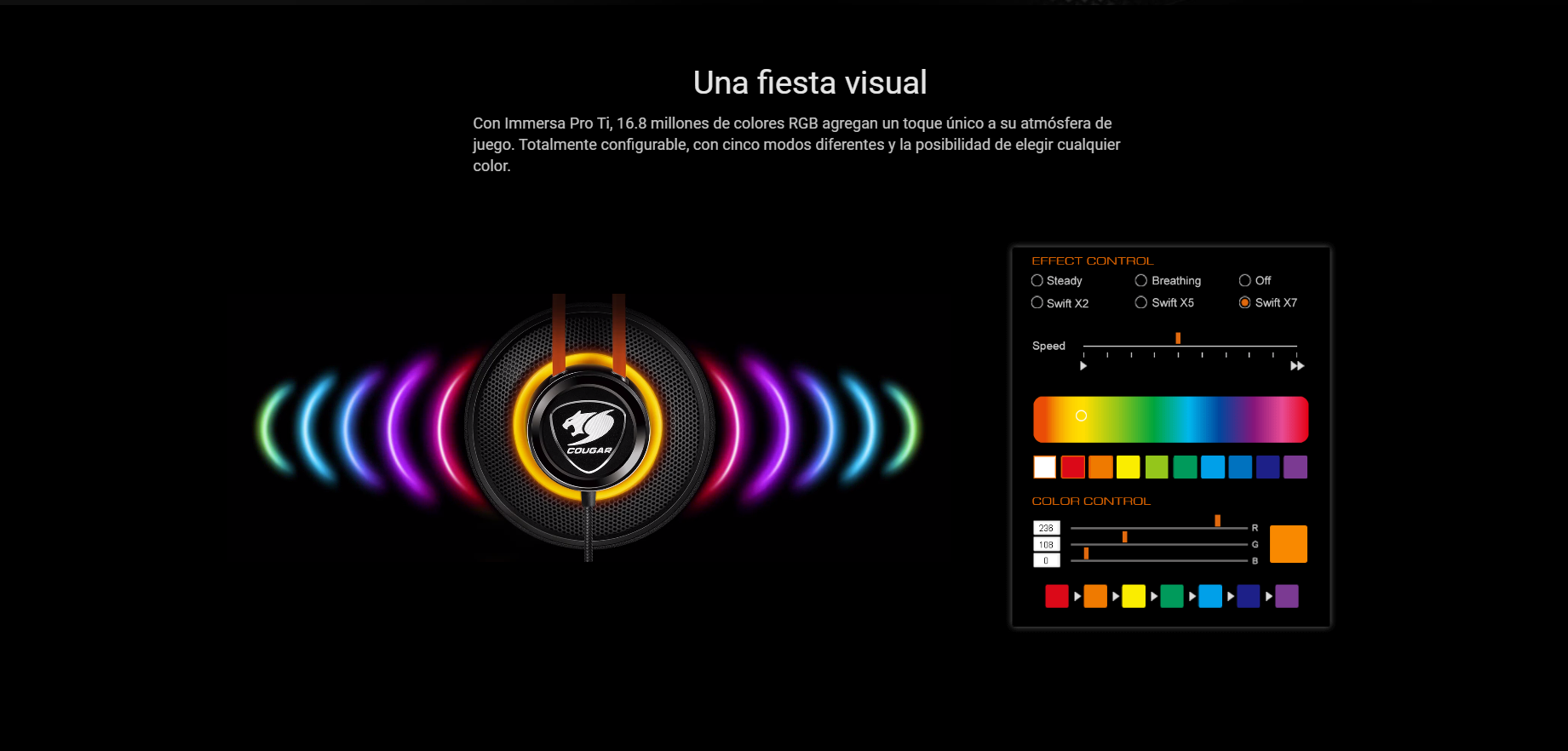The image size is (1568, 751).
Task: Pick the white palette swatch
Action: point(1045,467)
